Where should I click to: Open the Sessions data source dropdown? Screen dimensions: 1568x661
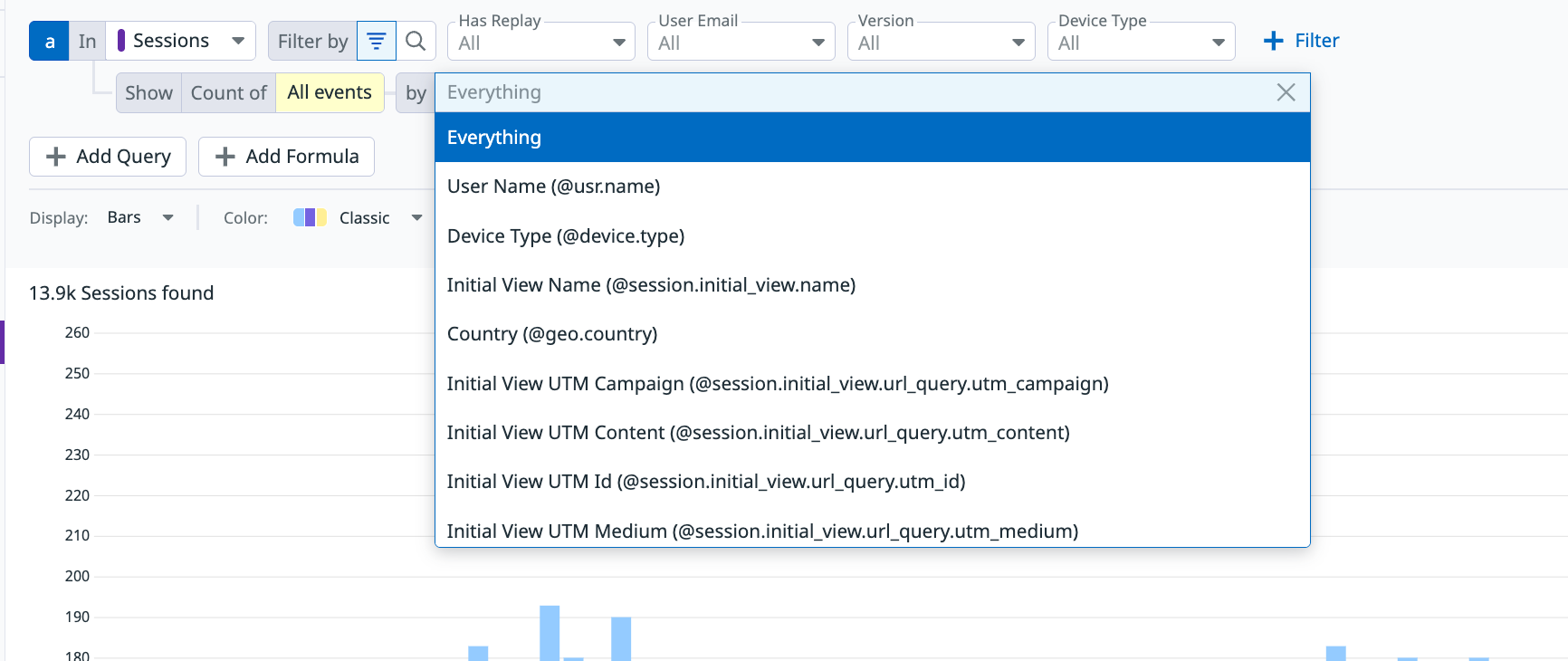pyautogui.click(x=181, y=41)
